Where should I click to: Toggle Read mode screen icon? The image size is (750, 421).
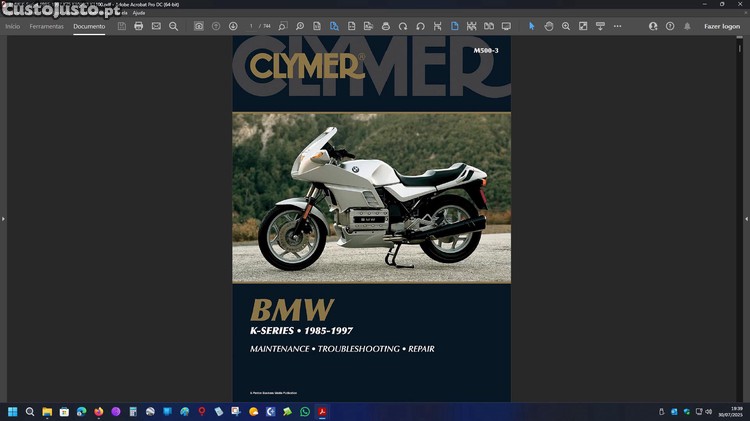(506, 26)
